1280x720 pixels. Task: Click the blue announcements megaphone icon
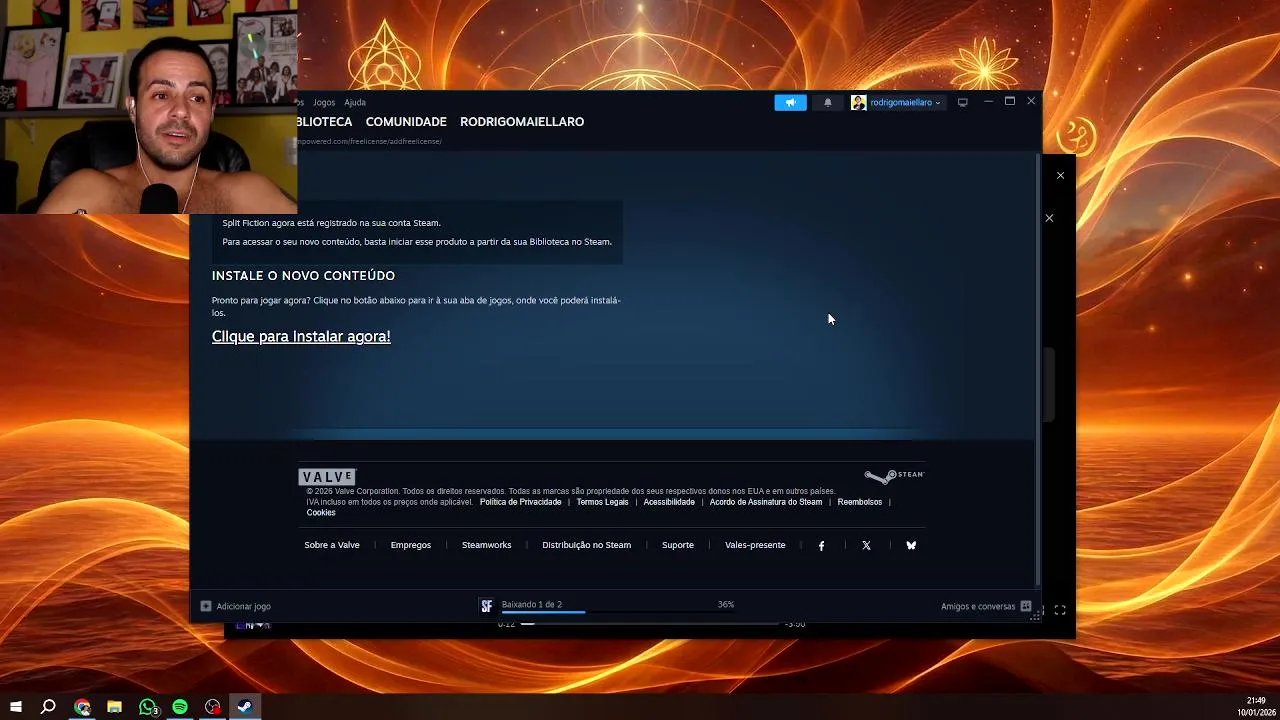[790, 102]
